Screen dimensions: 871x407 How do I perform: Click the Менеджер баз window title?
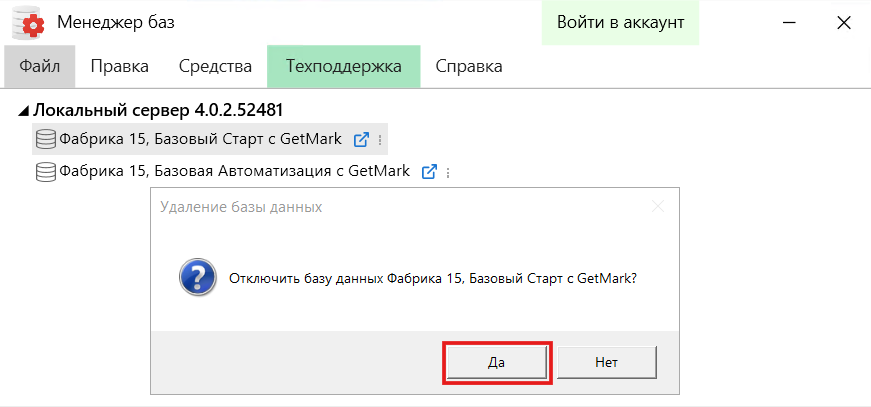pyautogui.click(x=116, y=23)
